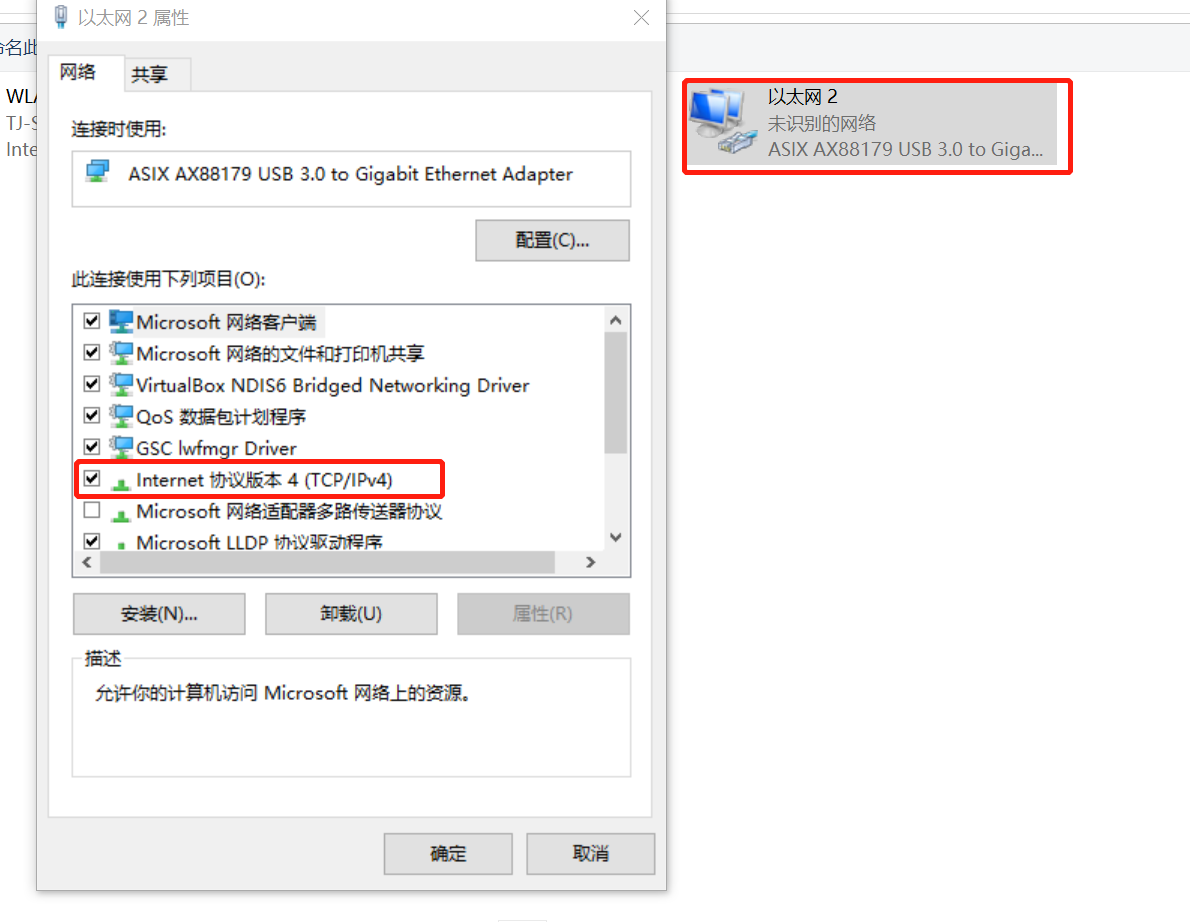Click the 以太网 2 network adapter icon
The width and height of the screenshot is (1190, 922).
click(722, 121)
